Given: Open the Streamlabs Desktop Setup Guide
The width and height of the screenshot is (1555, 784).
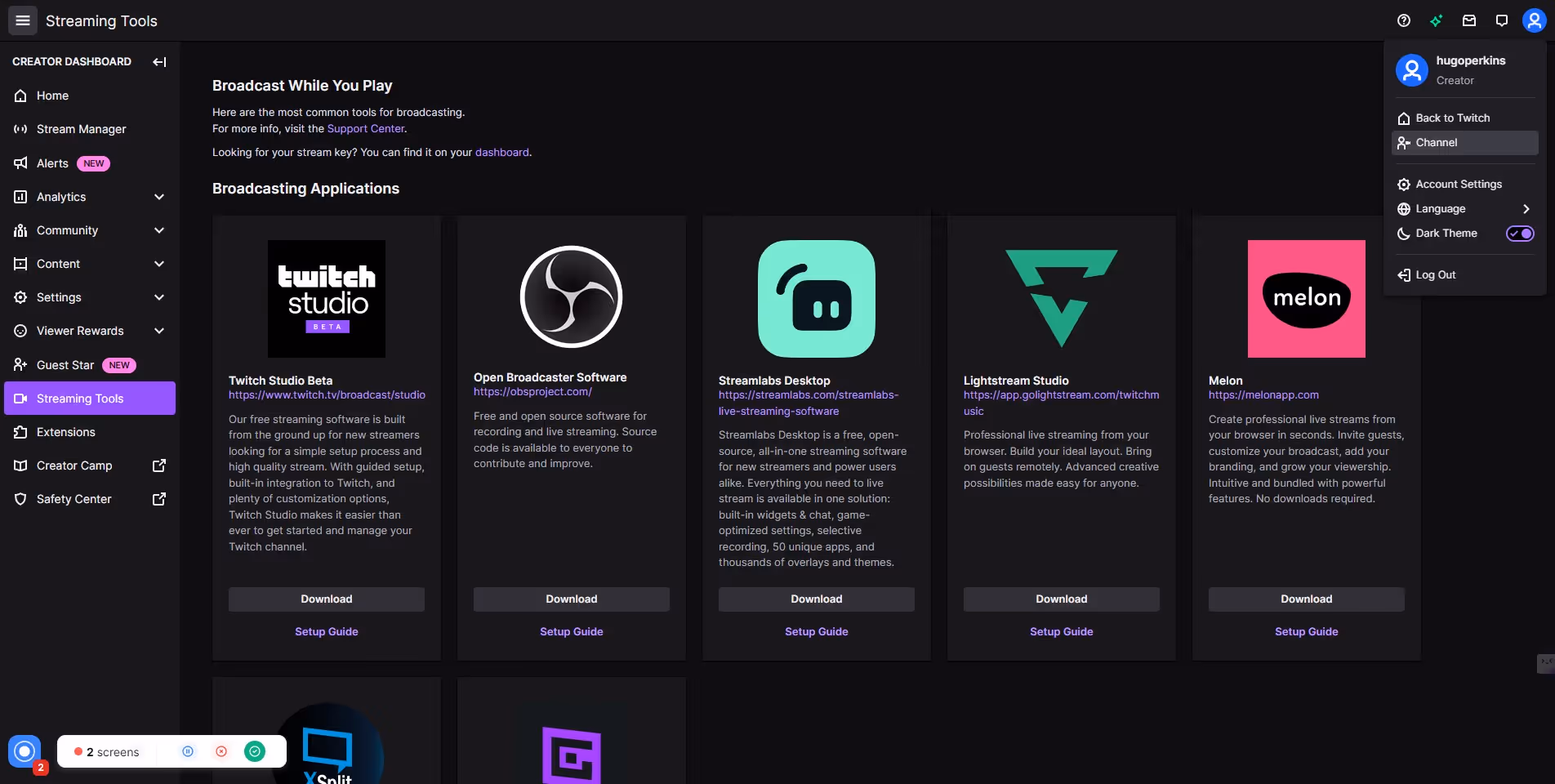Looking at the screenshot, I should tap(817, 632).
